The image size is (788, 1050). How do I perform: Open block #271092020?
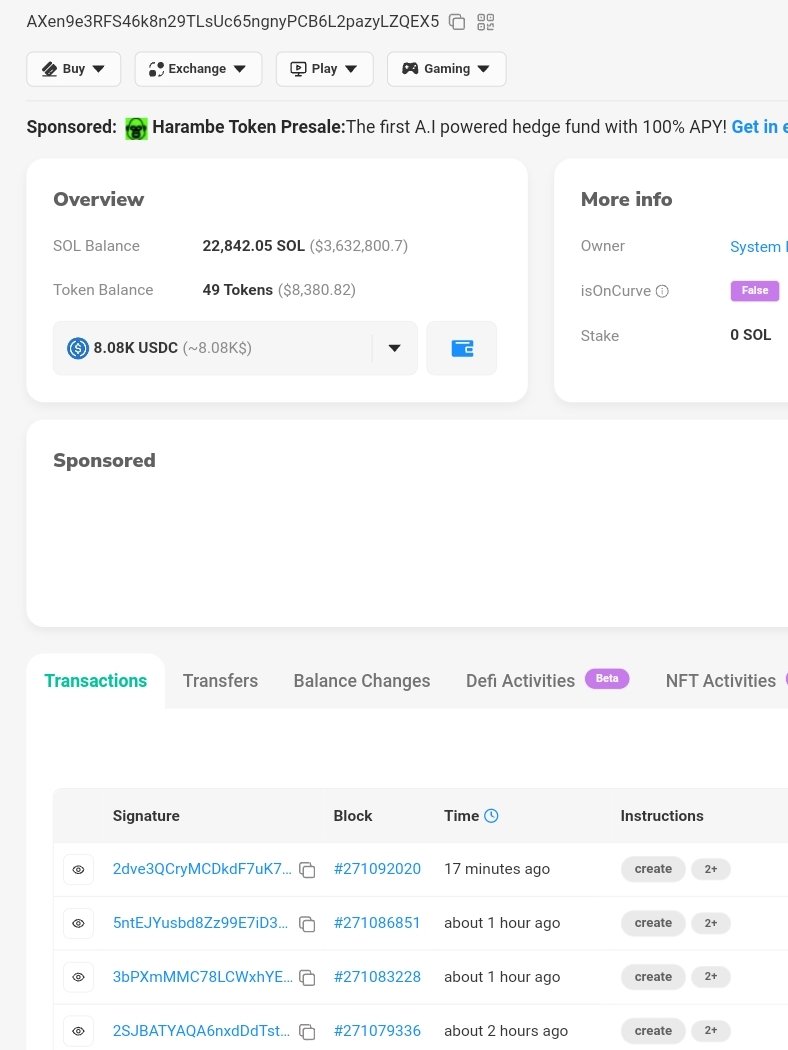(377, 869)
